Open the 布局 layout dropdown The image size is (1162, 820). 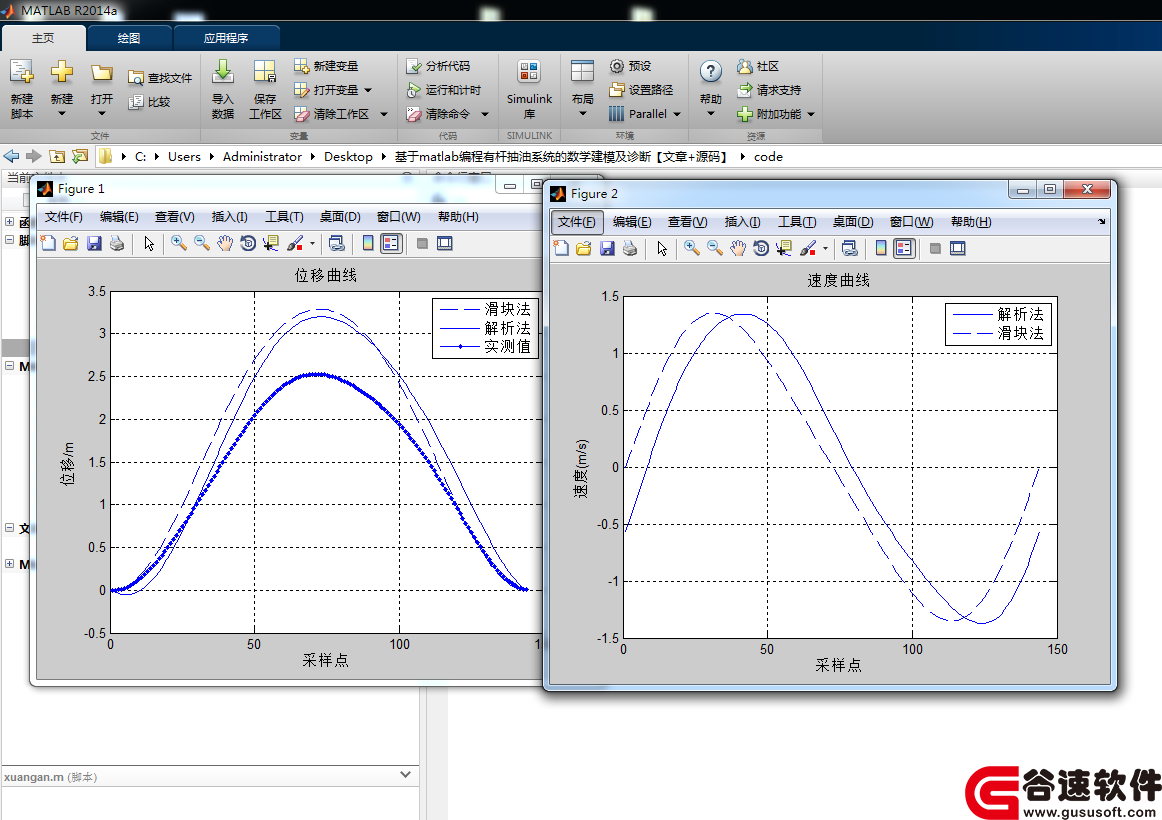582,89
